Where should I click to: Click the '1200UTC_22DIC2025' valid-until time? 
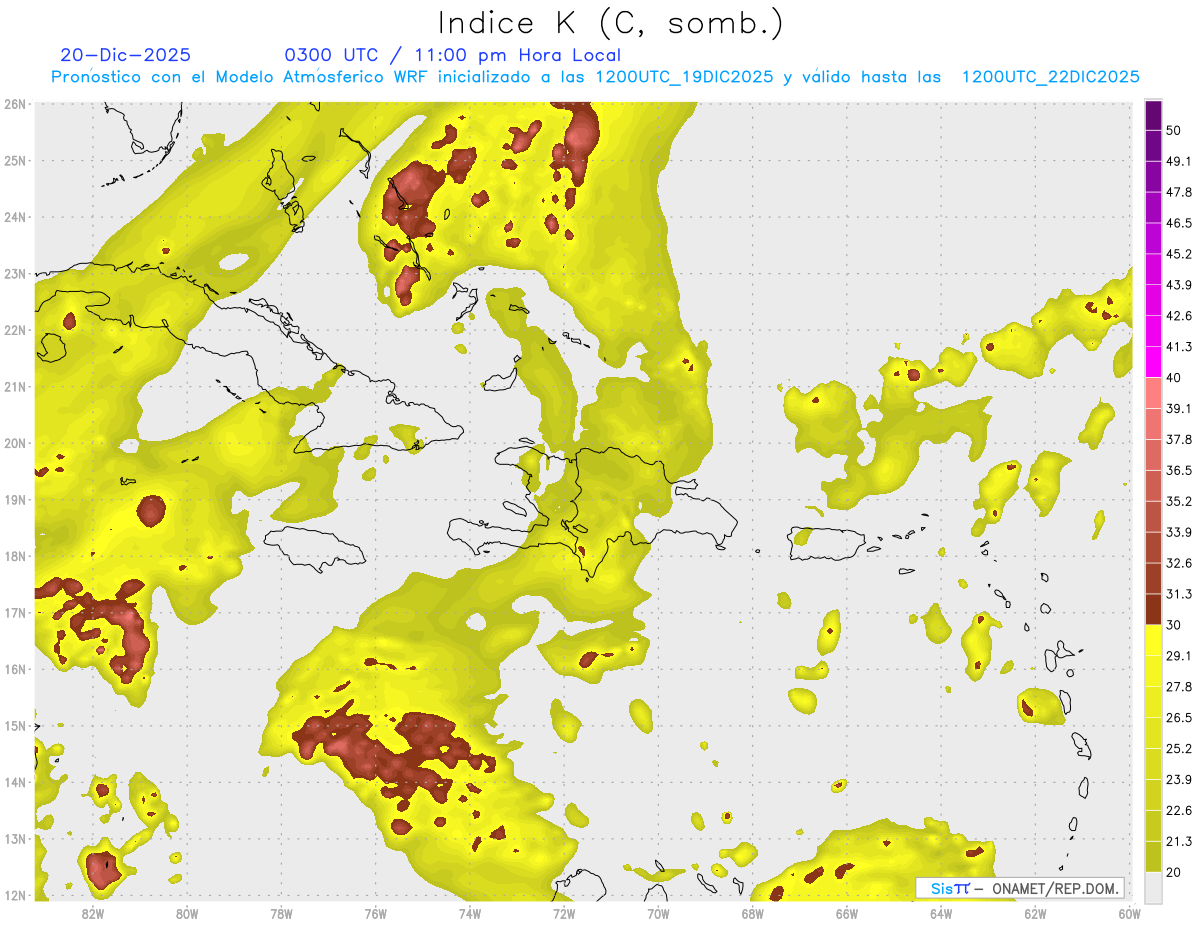coord(1050,77)
